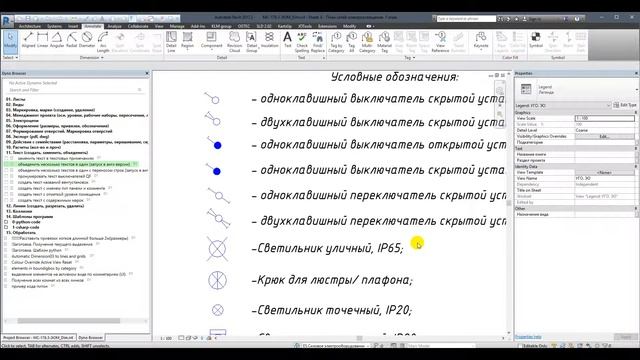Screen dimensions: 640x360
Task: Click Sign In in title bar
Action: [535, 19]
